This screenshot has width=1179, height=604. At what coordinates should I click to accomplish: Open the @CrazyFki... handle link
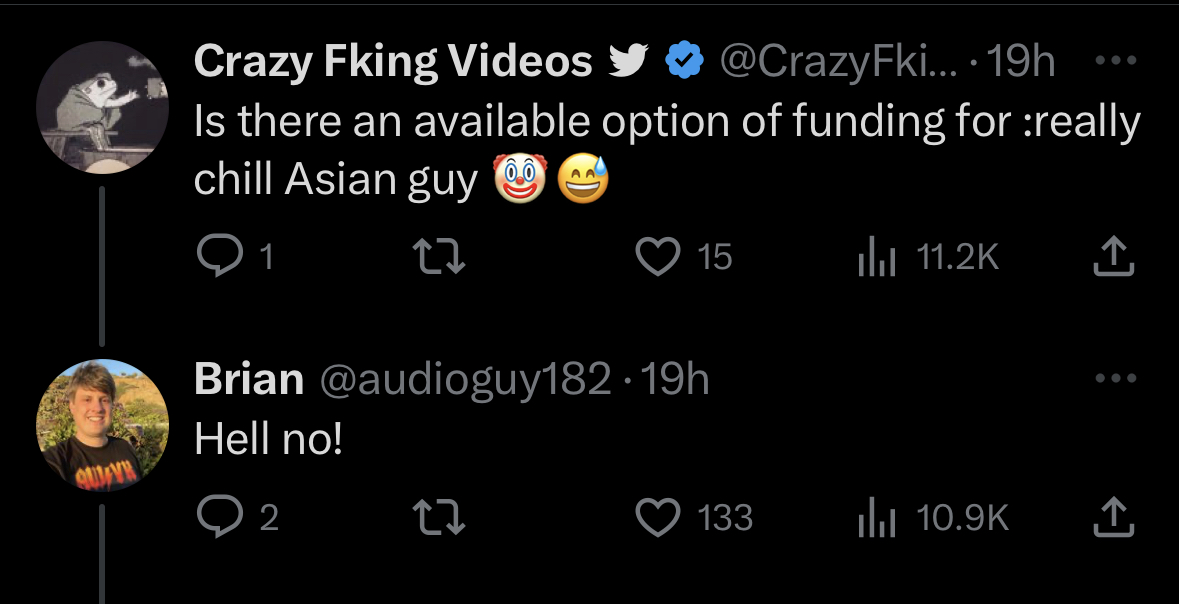coord(839,62)
